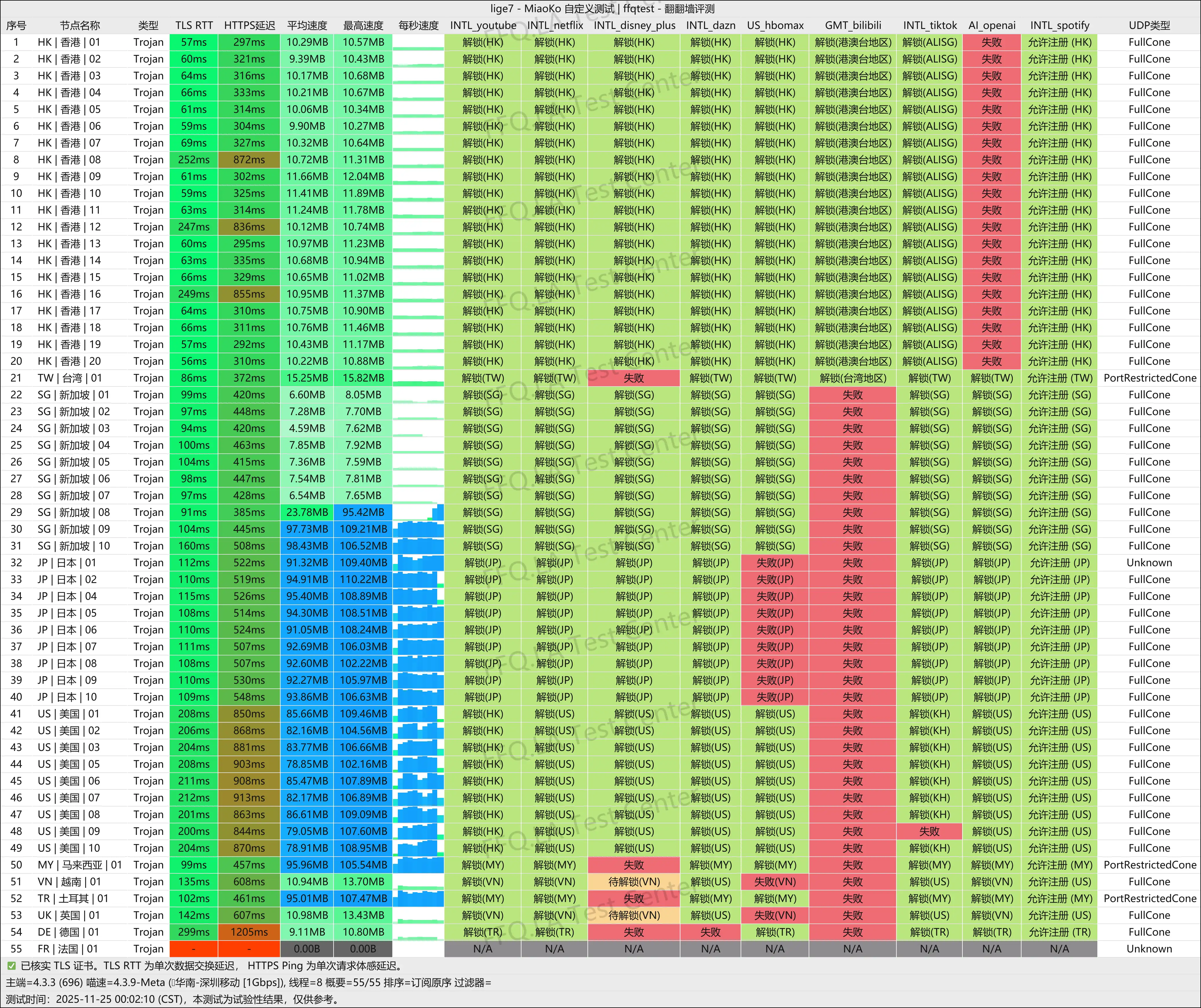This screenshot has width=1201, height=1008.
Task: Click the 每秒速度 column header
Action: point(419,26)
